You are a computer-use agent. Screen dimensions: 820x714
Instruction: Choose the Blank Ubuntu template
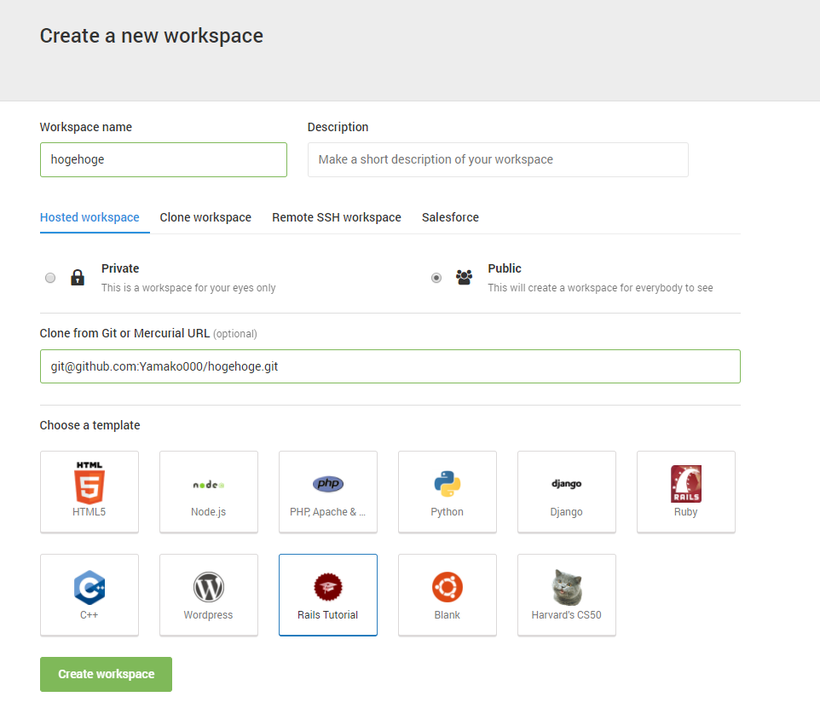click(447, 595)
